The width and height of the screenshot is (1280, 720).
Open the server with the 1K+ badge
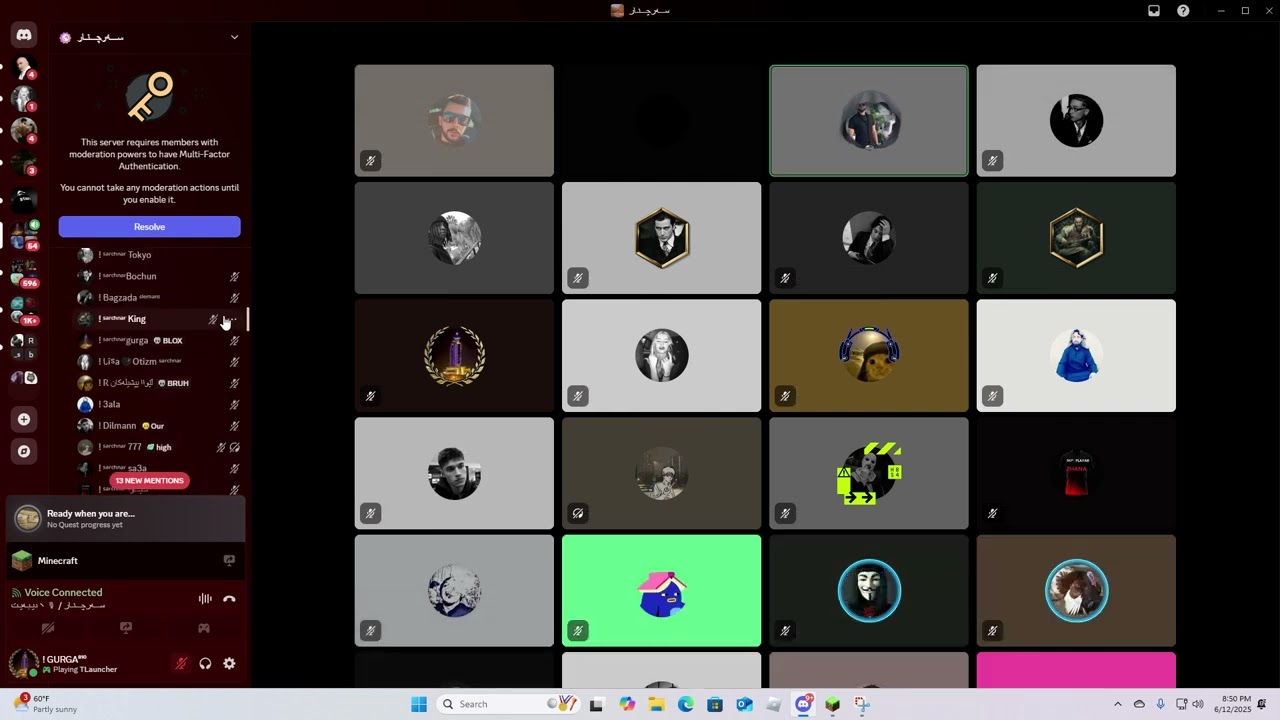(24, 310)
